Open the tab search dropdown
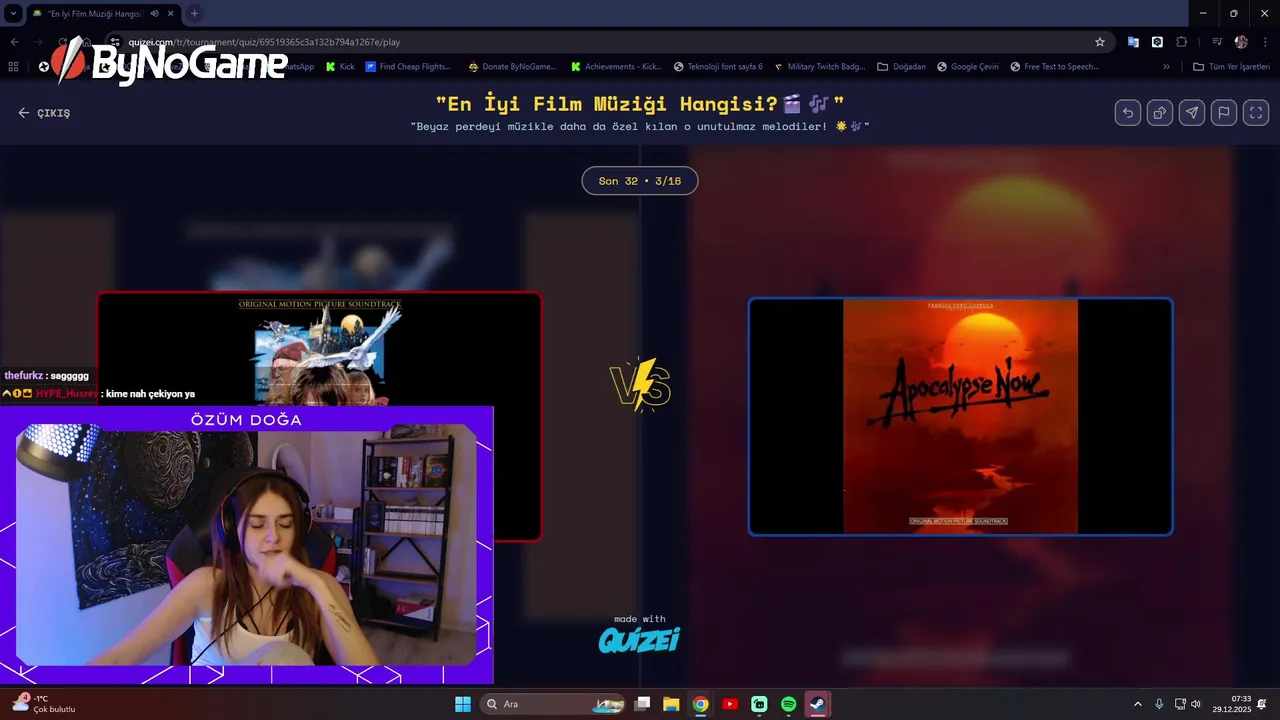This screenshot has height=720, width=1280. pyautogui.click(x=13, y=14)
